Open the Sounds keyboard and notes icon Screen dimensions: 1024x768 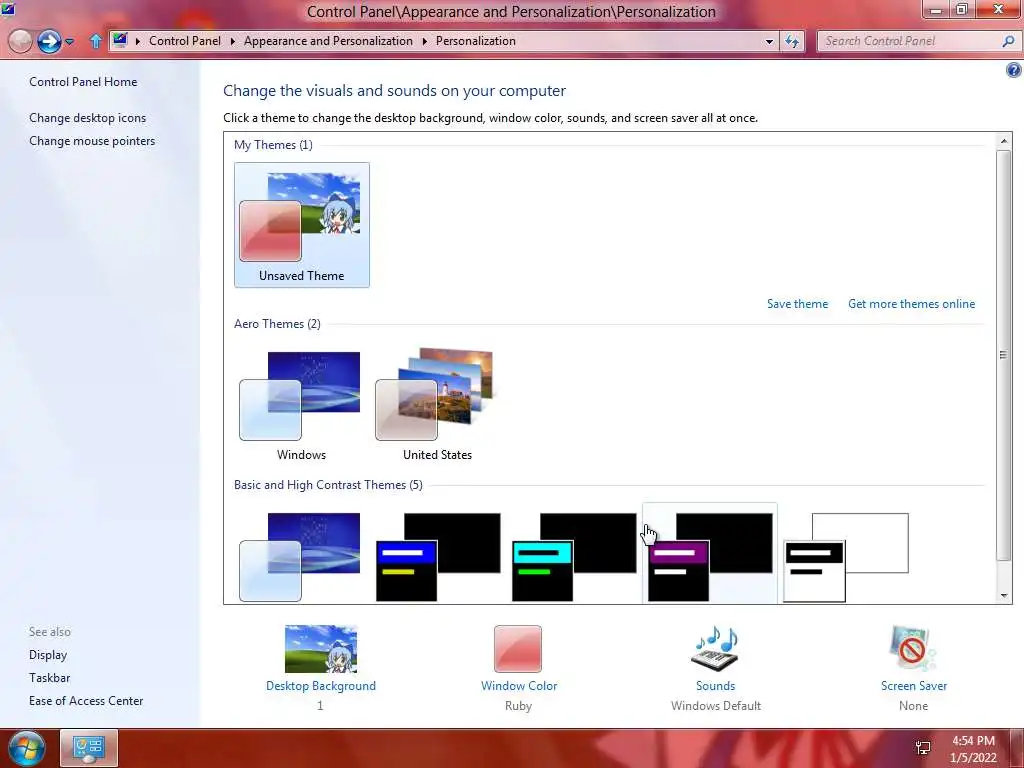point(715,648)
